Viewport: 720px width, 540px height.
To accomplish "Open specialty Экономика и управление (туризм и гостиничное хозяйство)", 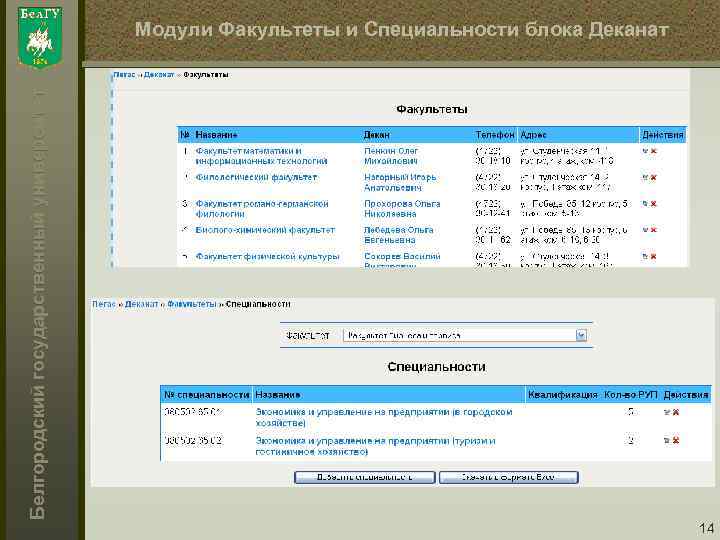I will click(x=375, y=446).
